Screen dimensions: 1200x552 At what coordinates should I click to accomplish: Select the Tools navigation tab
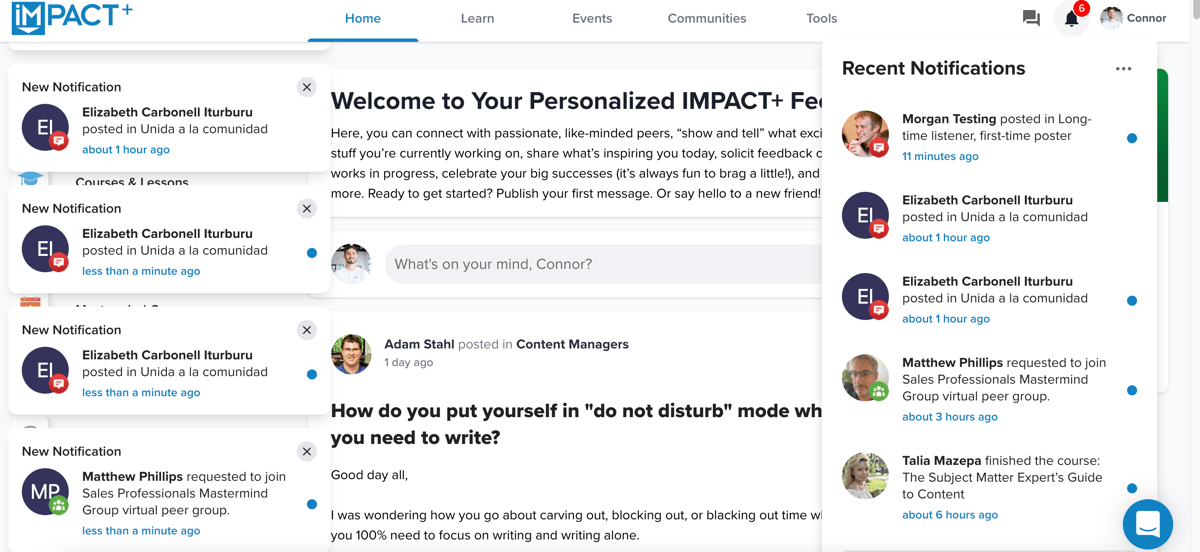pyautogui.click(x=821, y=18)
